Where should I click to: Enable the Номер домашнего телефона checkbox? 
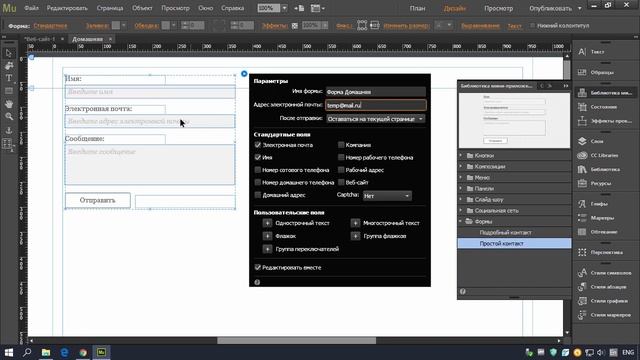(x=258, y=182)
